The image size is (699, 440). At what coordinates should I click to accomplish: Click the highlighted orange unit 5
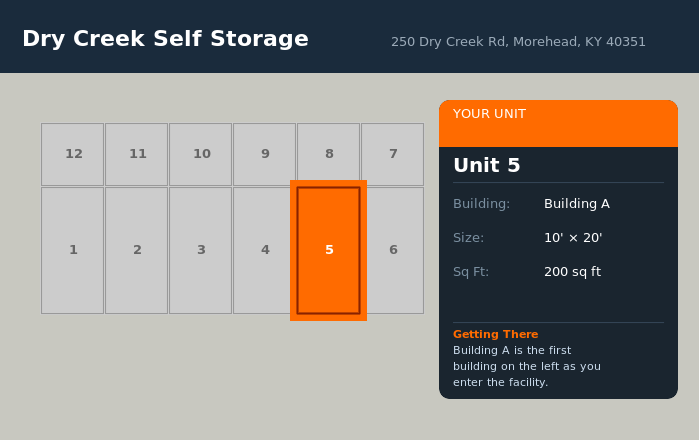point(328,250)
